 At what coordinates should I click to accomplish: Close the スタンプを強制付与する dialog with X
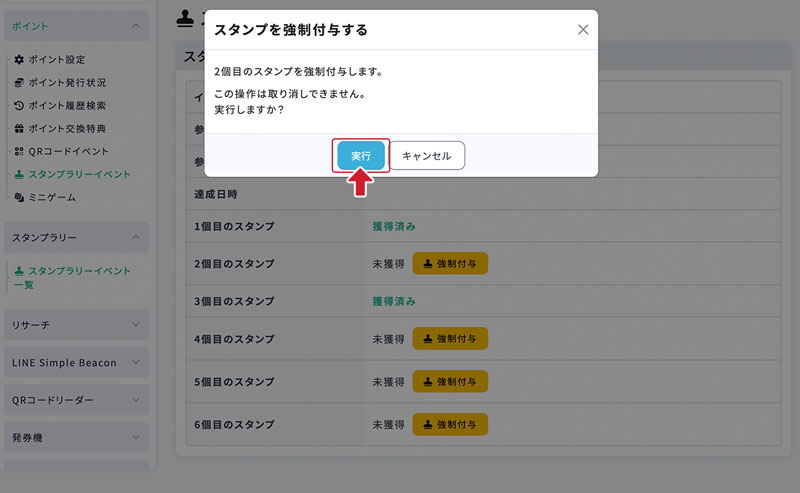point(583,30)
